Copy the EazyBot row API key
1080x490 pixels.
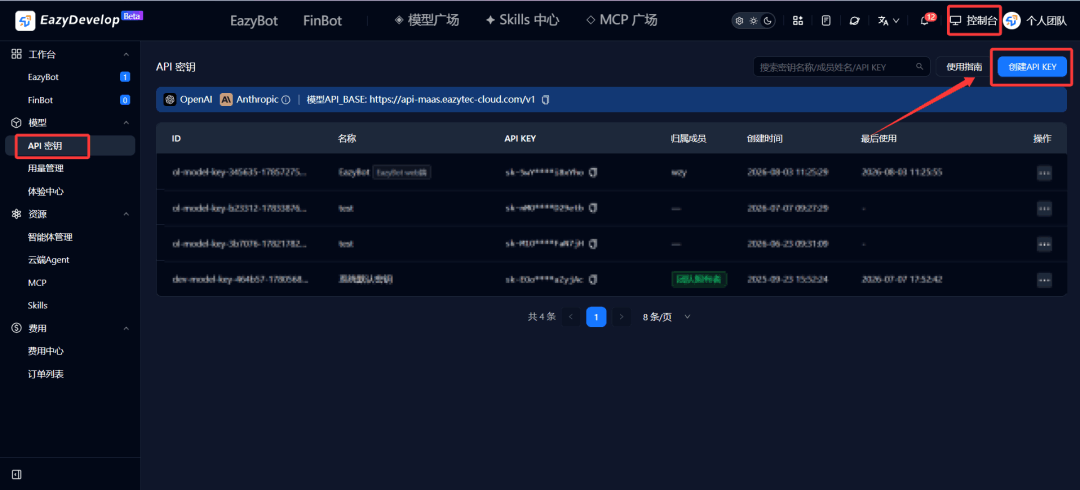click(593, 172)
